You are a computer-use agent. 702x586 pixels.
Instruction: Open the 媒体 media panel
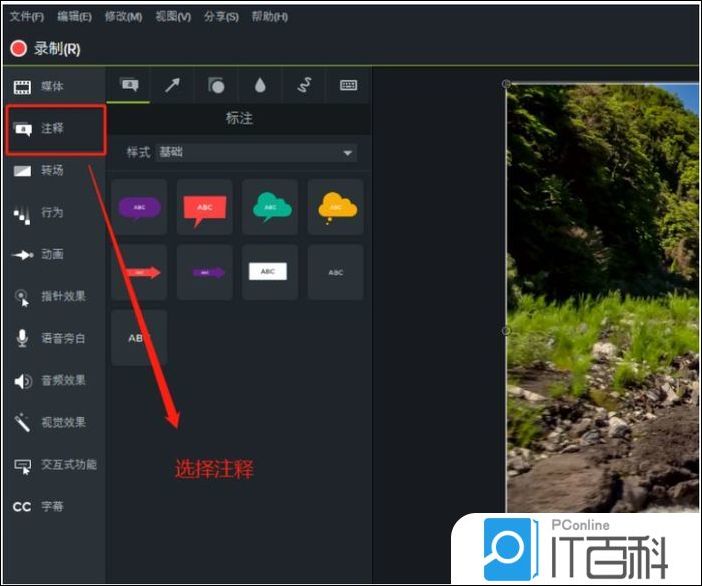tap(55, 86)
